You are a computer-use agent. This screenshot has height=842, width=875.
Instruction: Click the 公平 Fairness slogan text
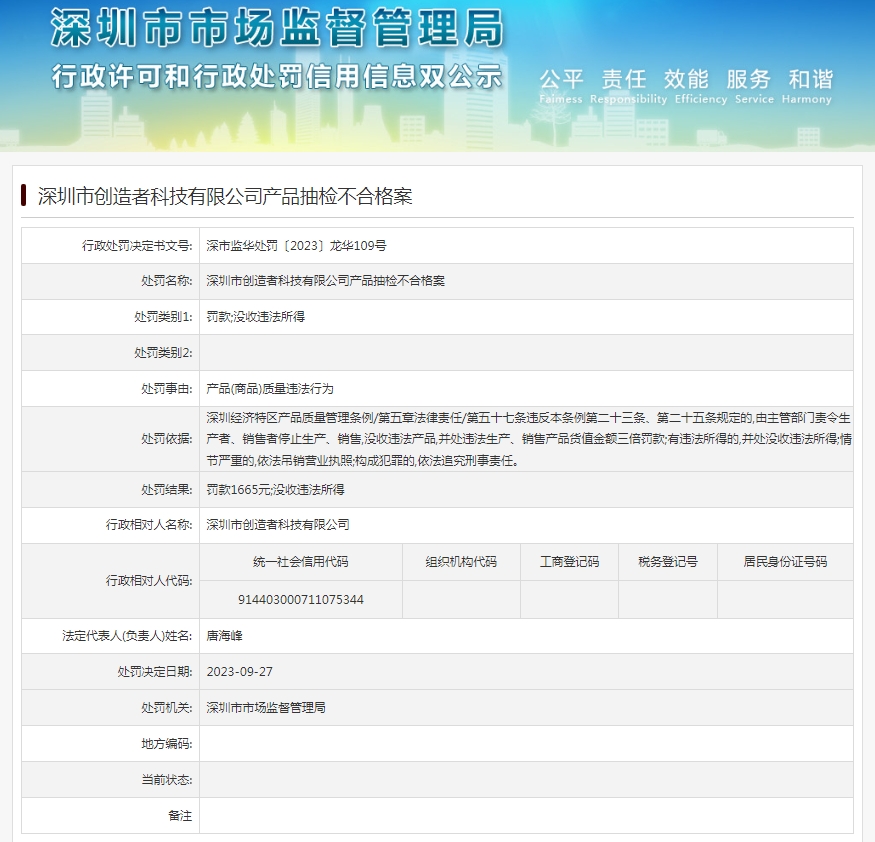click(x=561, y=86)
